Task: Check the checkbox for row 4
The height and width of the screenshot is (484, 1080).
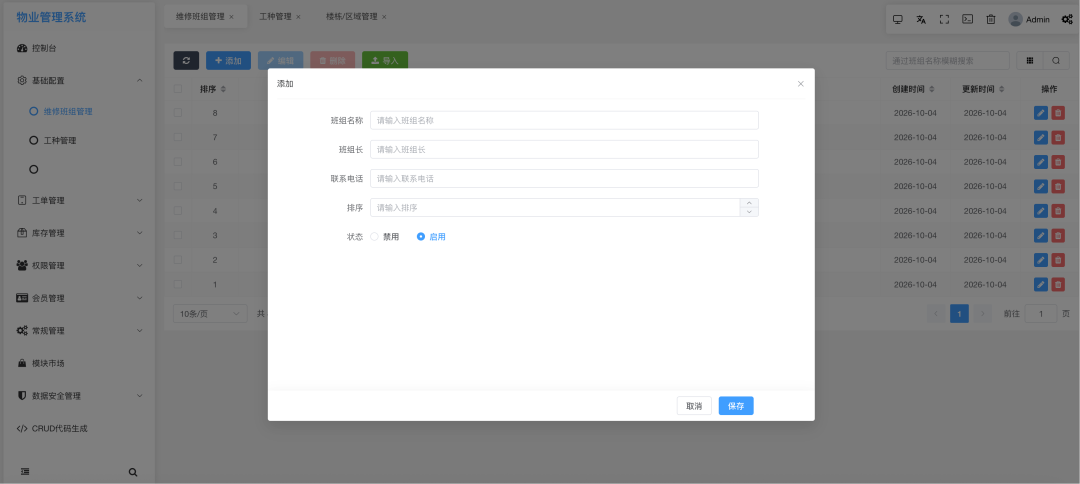Action: [178, 211]
